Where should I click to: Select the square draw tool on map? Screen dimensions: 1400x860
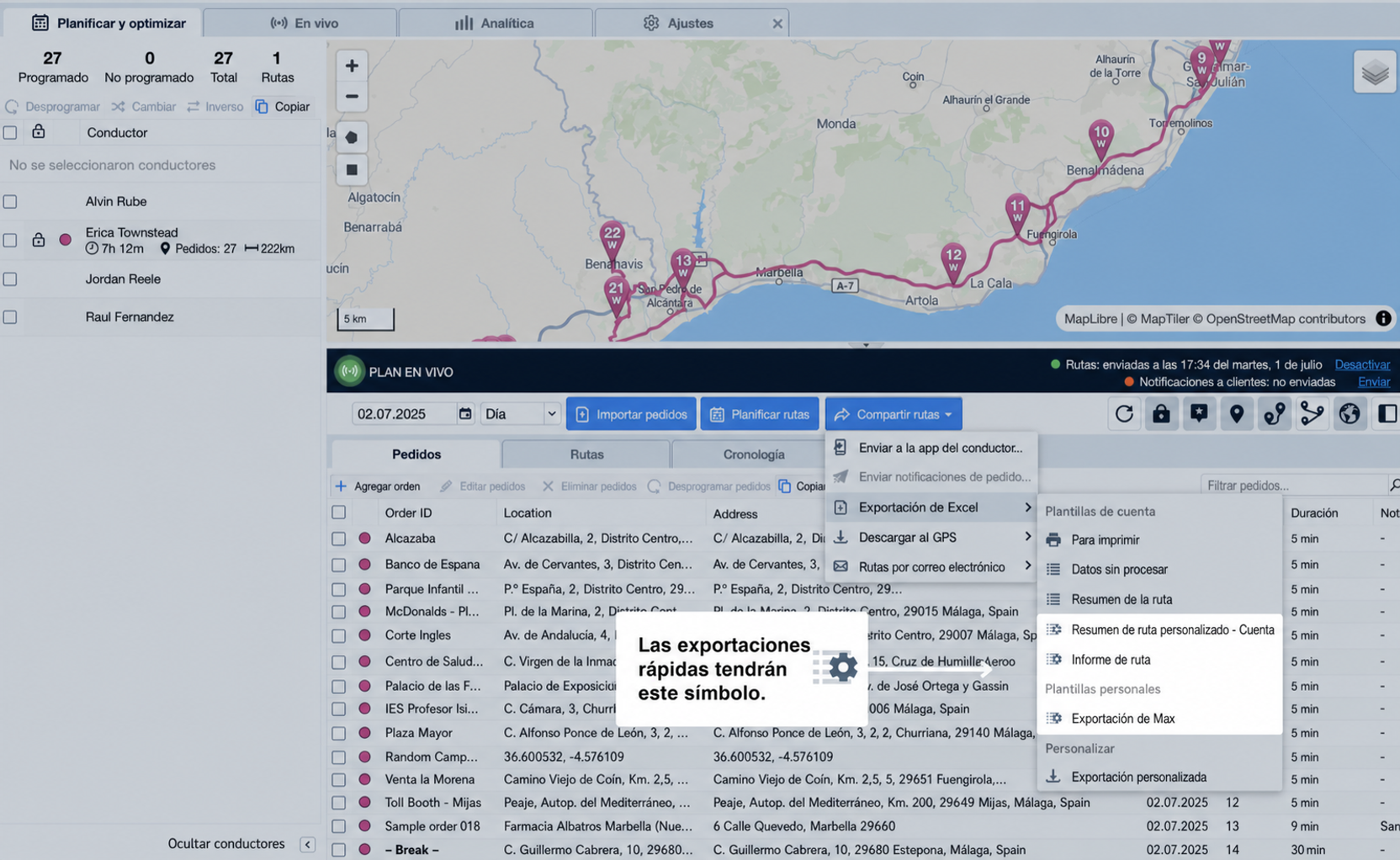pyautogui.click(x=352, y=169)
